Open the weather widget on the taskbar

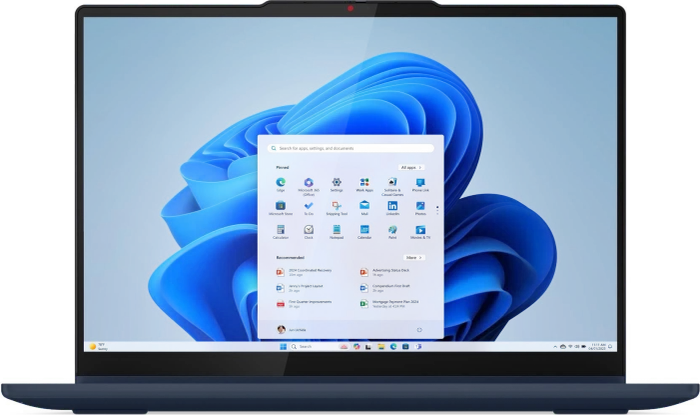click(99, 346)
